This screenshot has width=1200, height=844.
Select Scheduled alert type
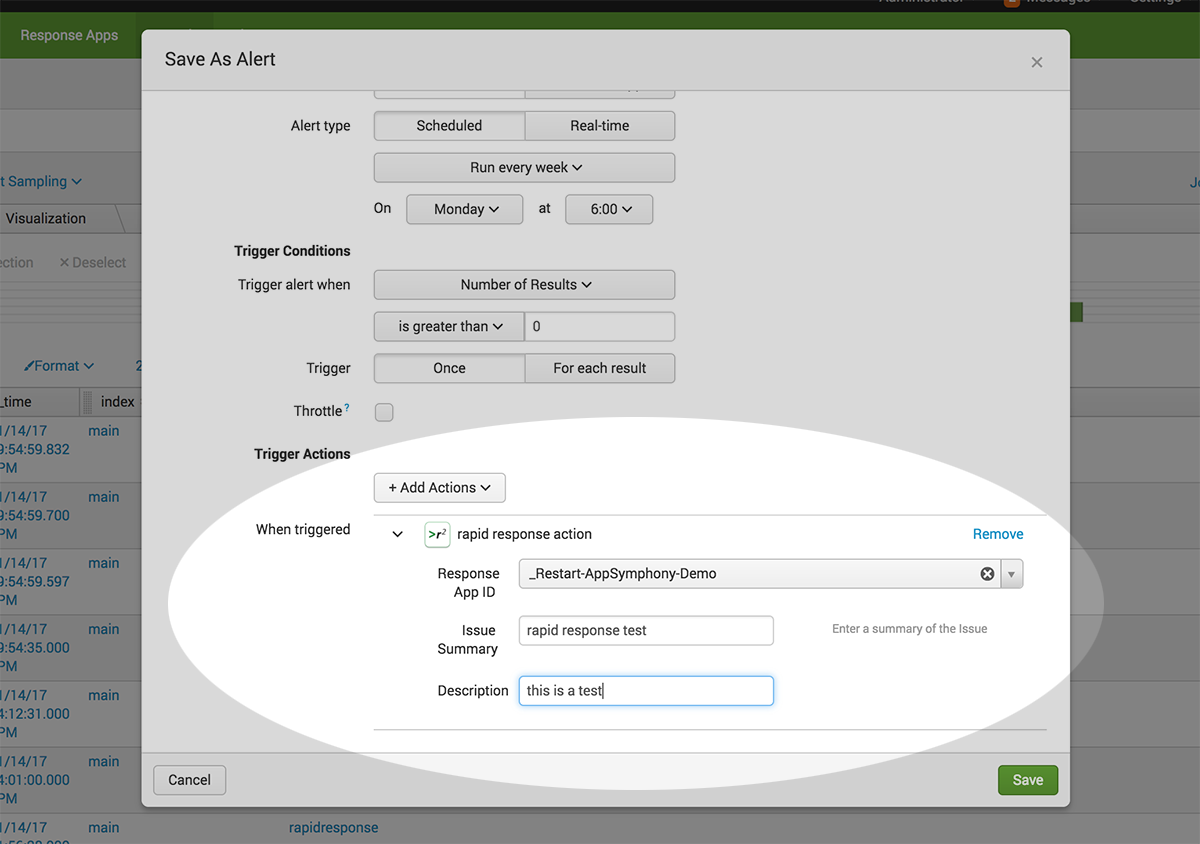449,126
